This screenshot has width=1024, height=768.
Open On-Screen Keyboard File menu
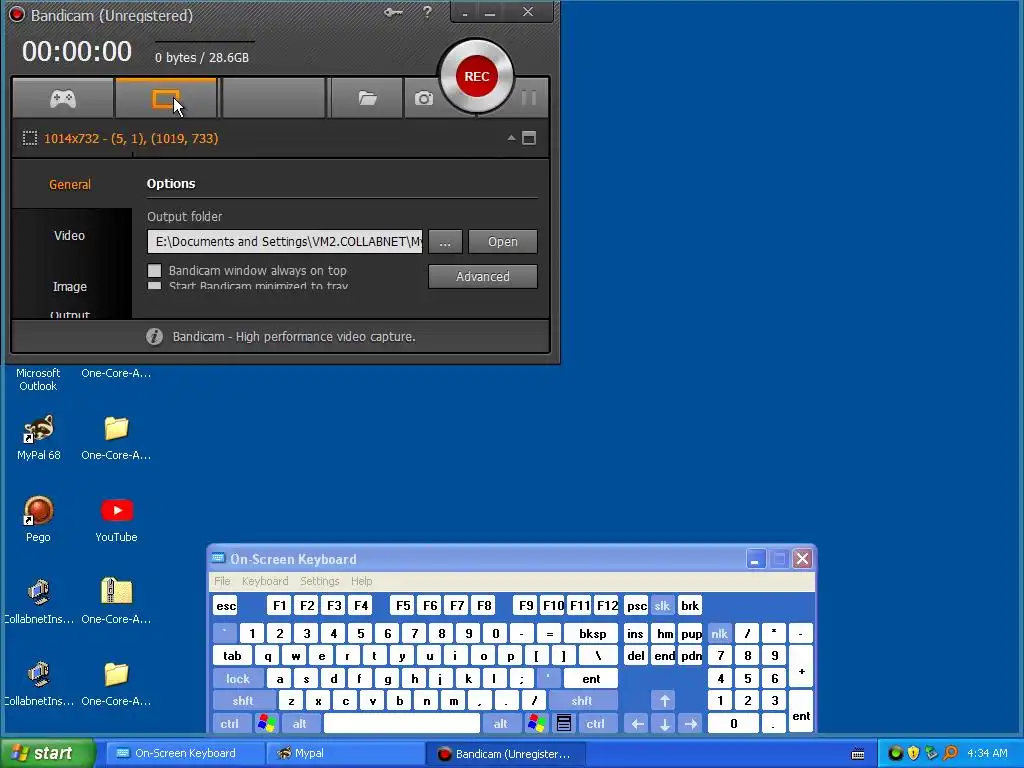pos(222,581)
